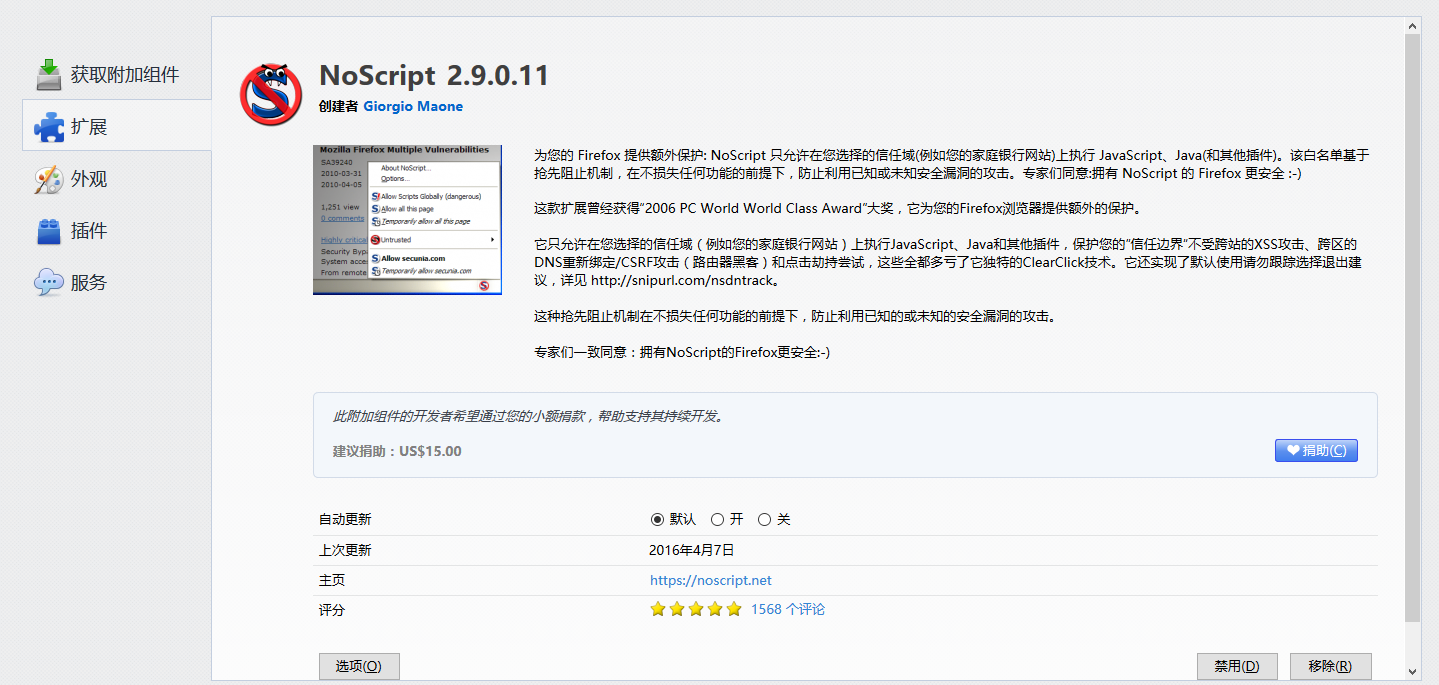
Task: Switch to the 扩展 category
Action: [116, 126]
